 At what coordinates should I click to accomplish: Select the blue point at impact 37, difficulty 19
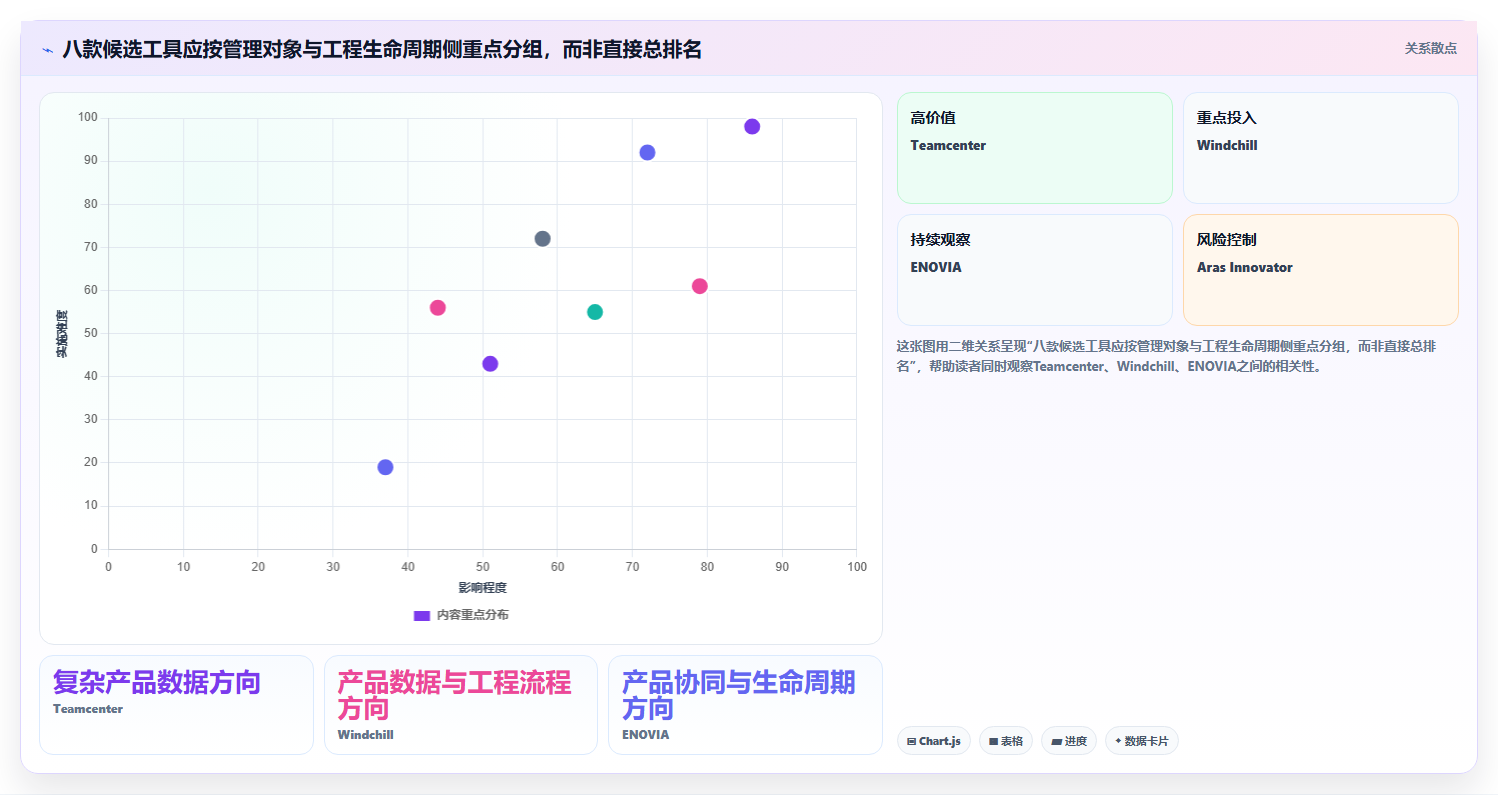pyautogui.click(x=385, y=467)
